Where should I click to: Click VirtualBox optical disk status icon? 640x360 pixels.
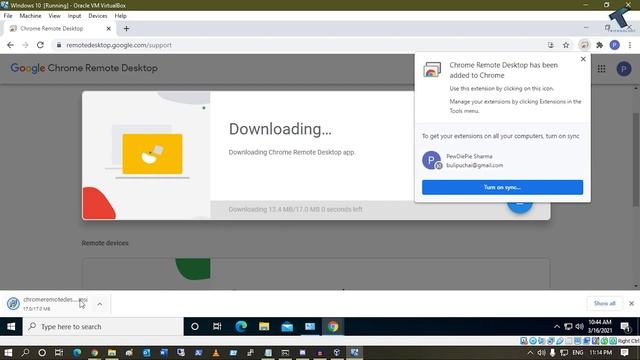coord(533,341)
